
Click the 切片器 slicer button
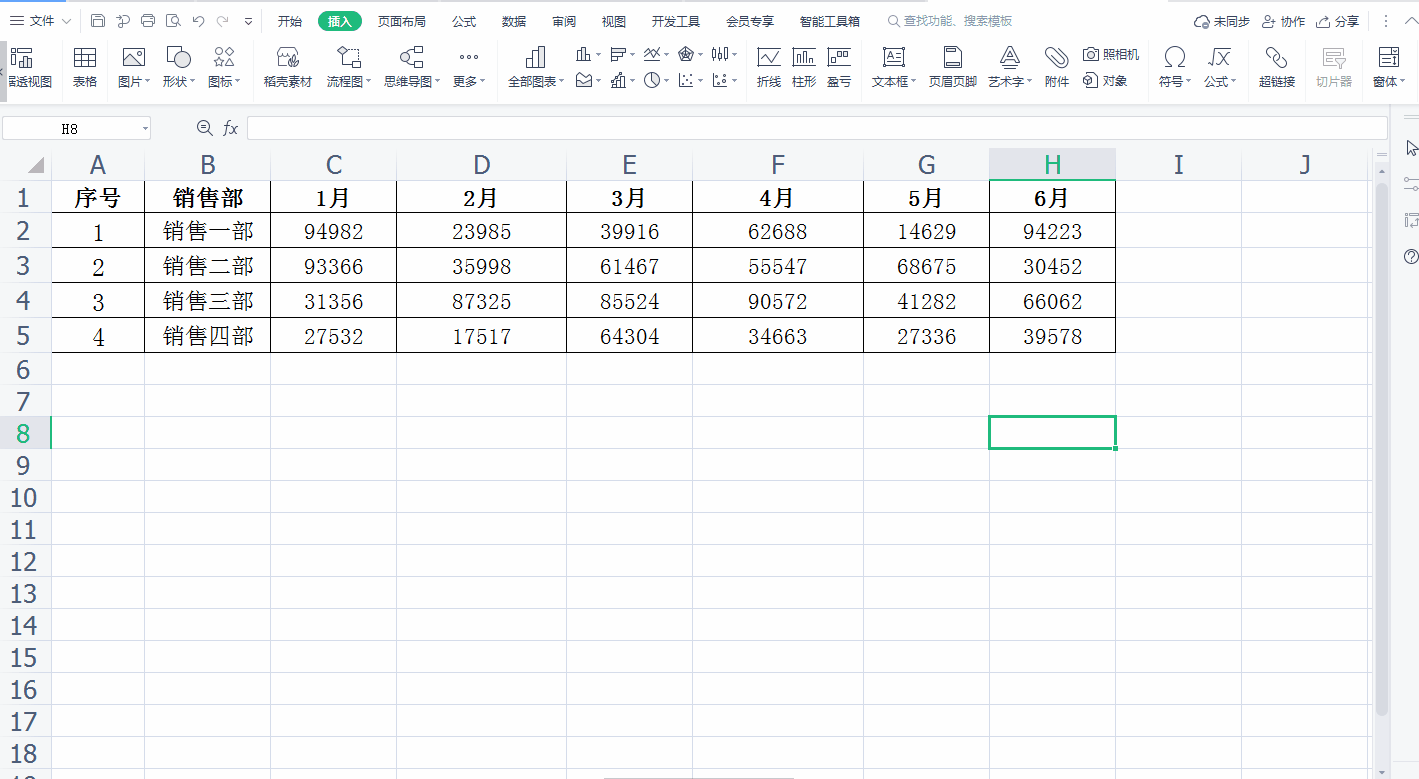tap(1334, 68)
